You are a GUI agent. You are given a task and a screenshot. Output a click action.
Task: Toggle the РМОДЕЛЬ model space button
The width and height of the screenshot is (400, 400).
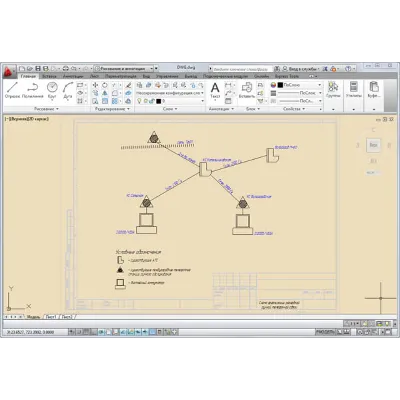click(x=325, y=332)
